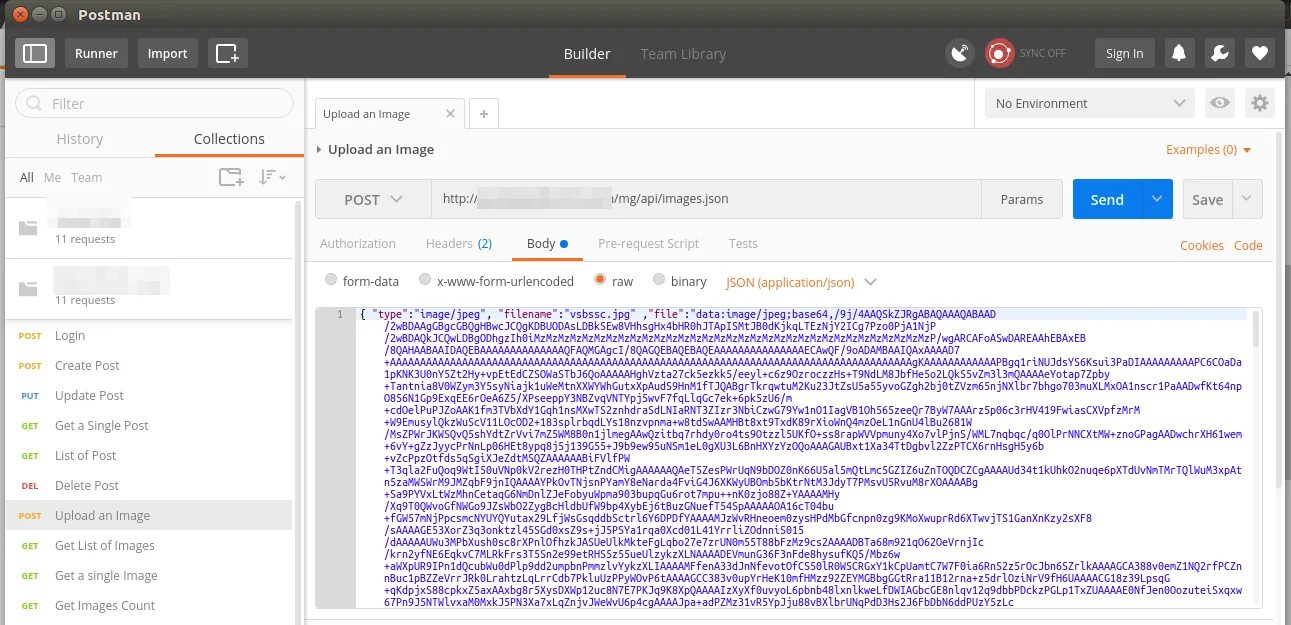Click the Sign In button
Screen dimensions: 1291x625
(x=1124, y=53)
